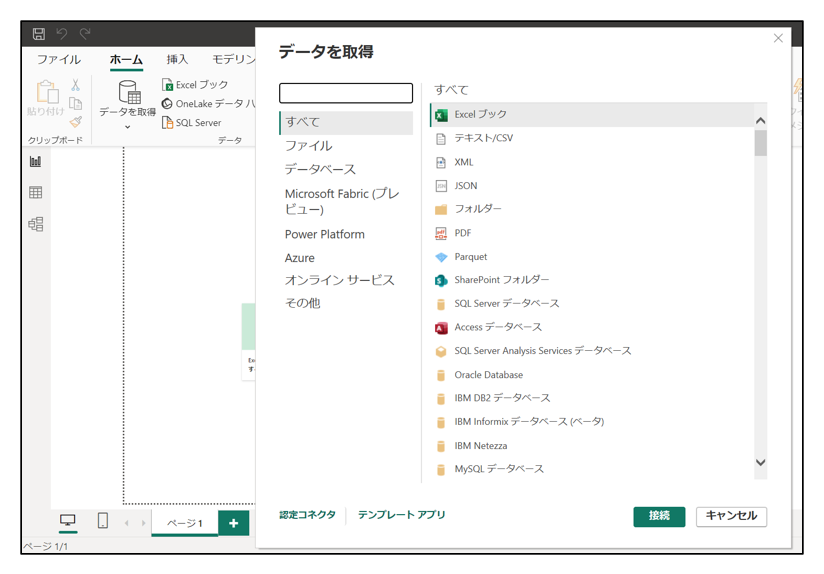Select ファイル category in dialog
824x574 pixels.
tap(308, 146)
